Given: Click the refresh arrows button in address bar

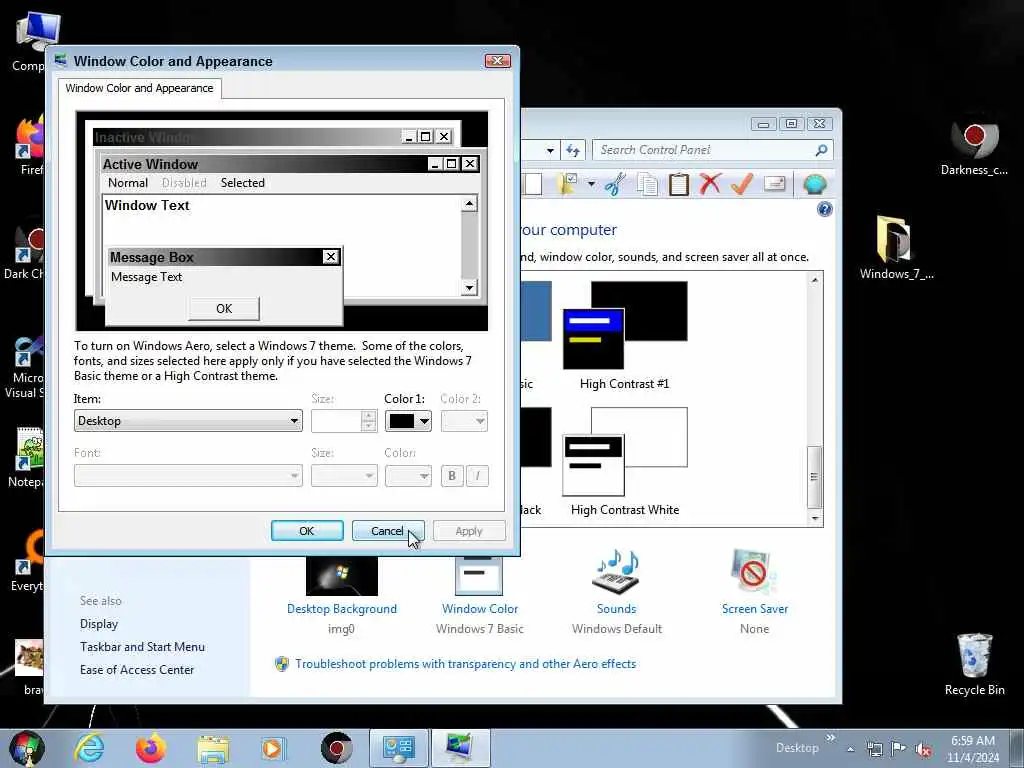Looking at the screenshot, I should click(573, 150).
